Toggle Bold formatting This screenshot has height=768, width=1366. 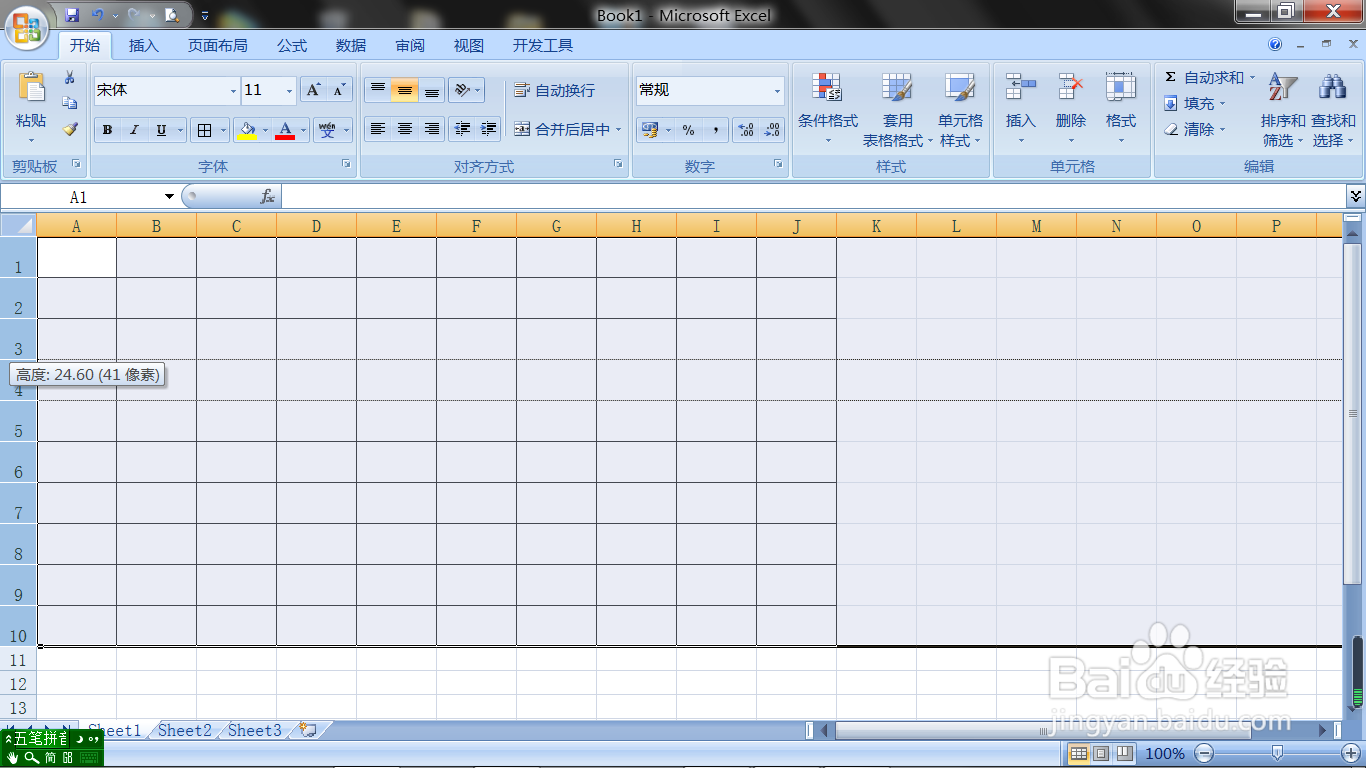point(108,130)
